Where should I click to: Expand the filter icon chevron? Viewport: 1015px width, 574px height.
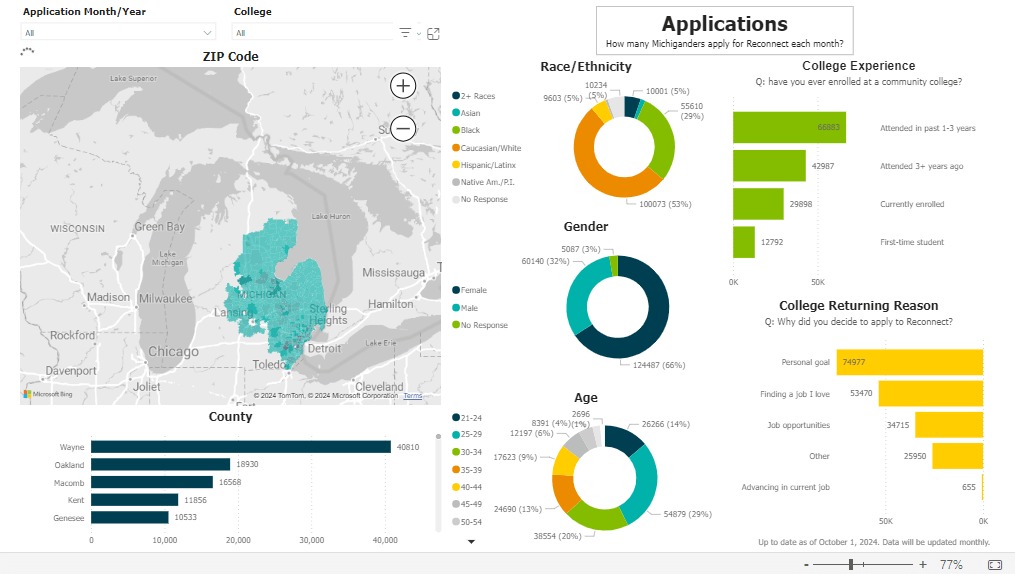click(419, 34)
